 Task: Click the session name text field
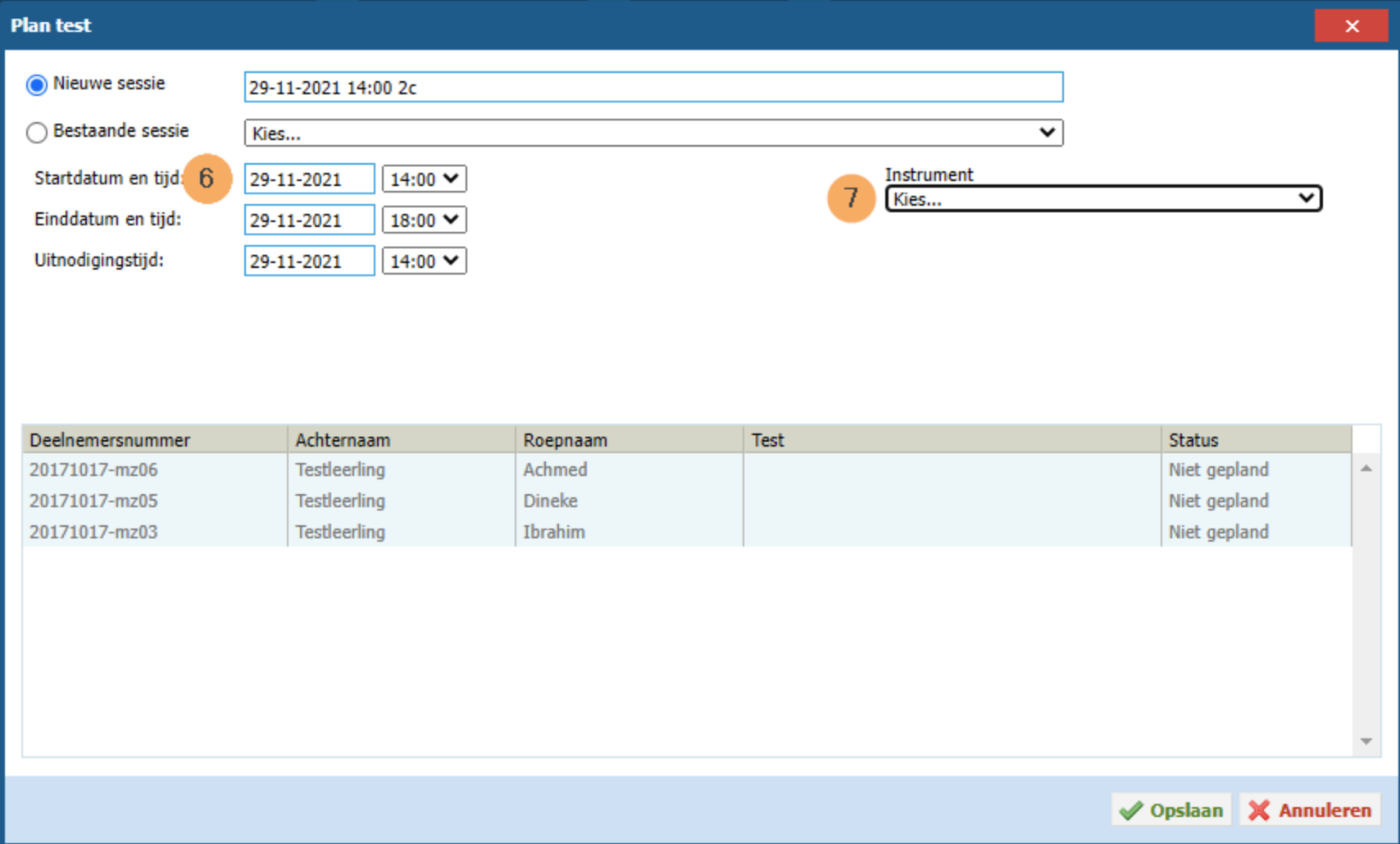click(x=652, y=88)
